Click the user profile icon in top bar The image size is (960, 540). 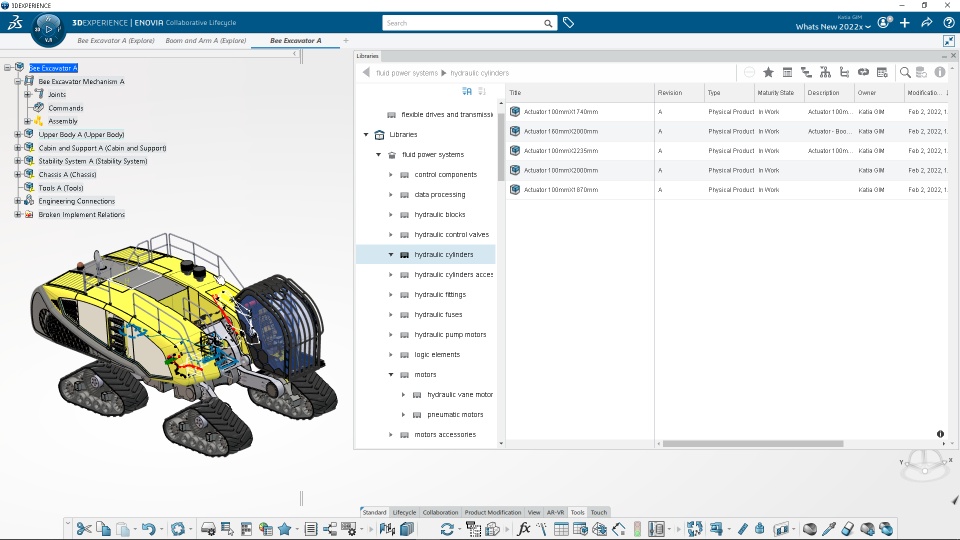point(883,23)
